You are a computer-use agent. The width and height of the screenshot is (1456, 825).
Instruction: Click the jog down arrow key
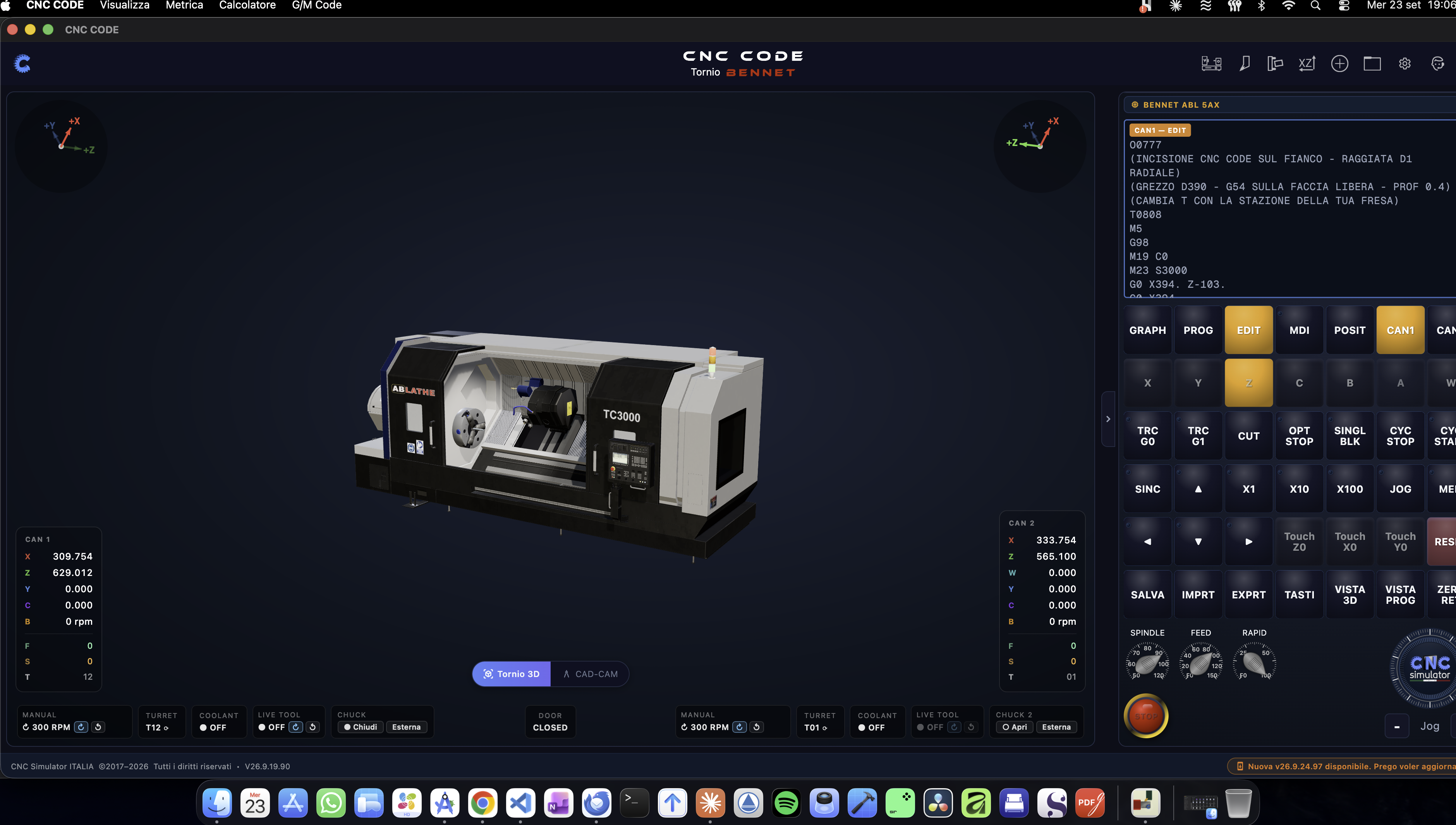1198,542
